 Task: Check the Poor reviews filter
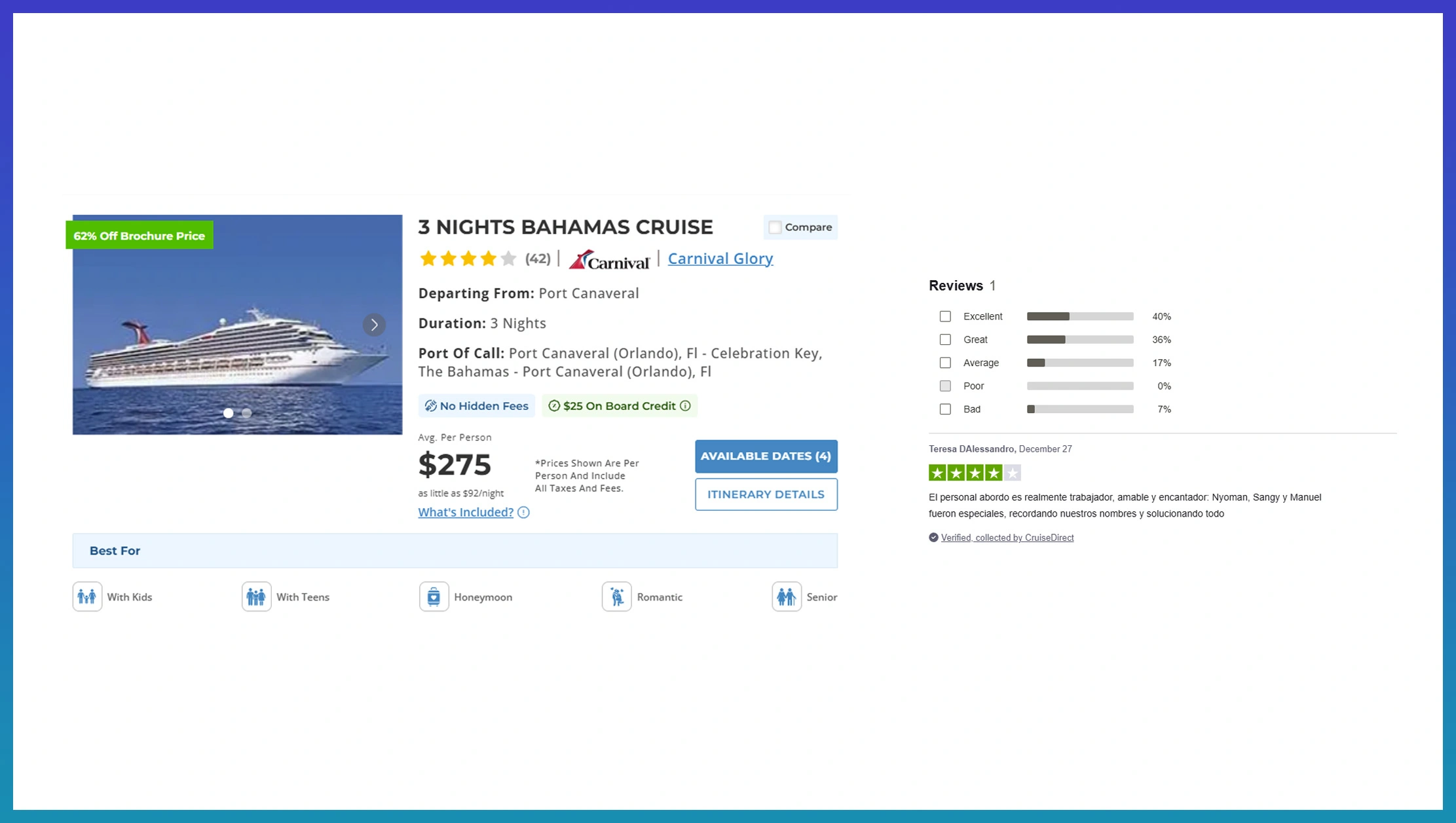tap(945, 386)
